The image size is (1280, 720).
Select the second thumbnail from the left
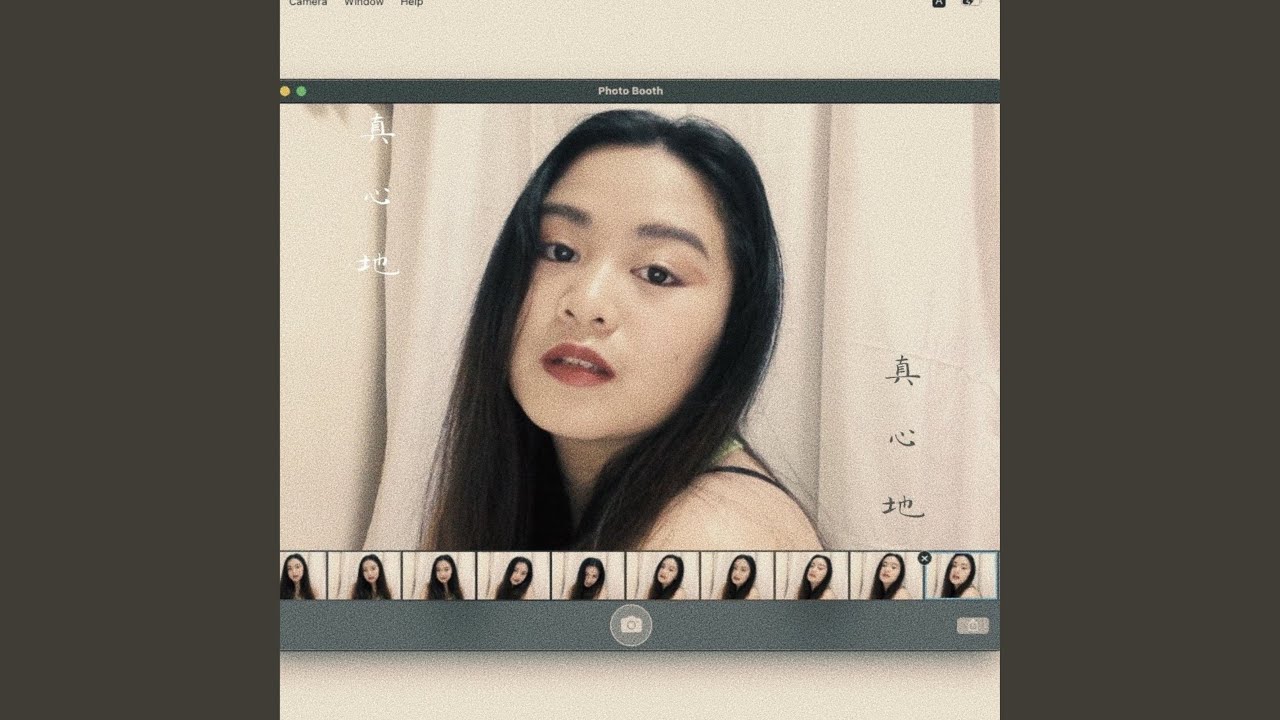click(365, 575)
